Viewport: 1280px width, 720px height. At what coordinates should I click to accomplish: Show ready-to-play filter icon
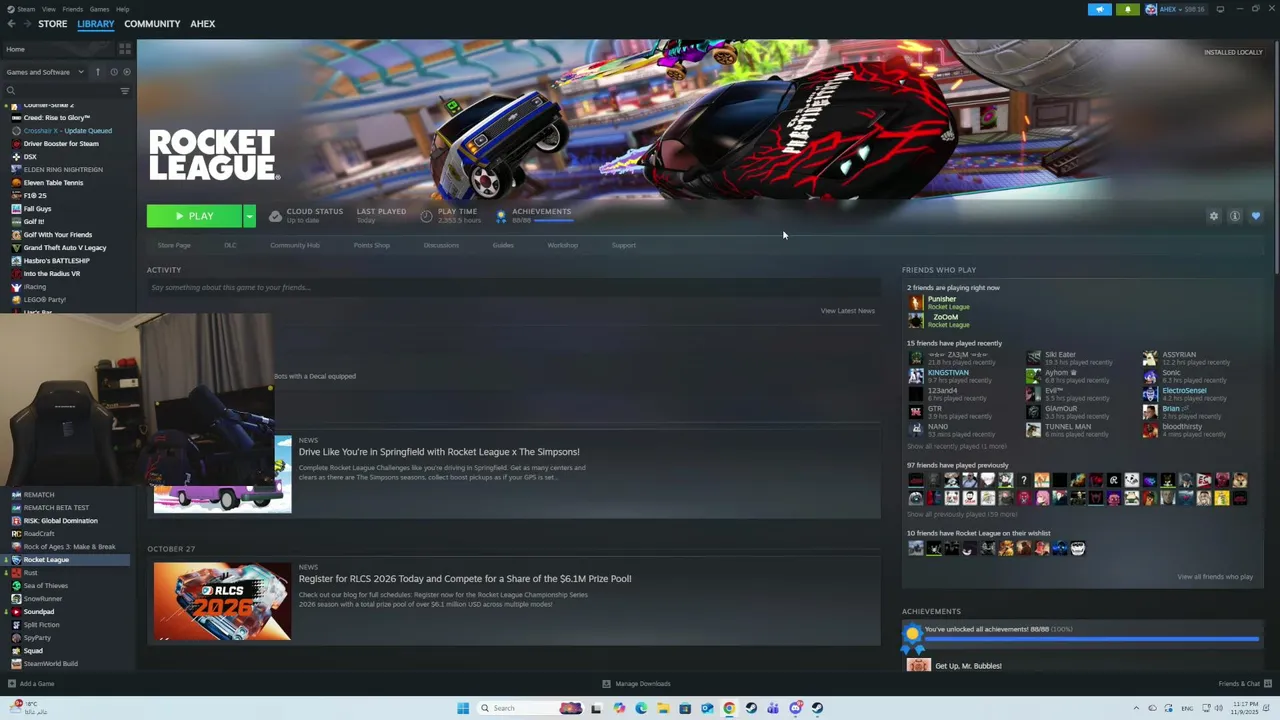tap(126, 72)
